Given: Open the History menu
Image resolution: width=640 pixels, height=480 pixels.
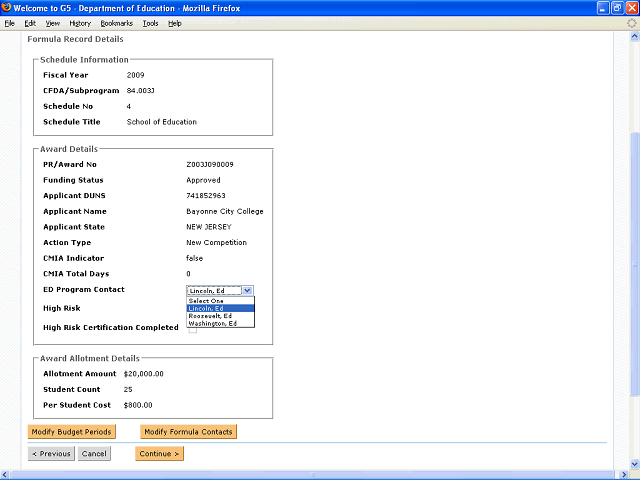Looking at the screenshot, I should [80, 24].
